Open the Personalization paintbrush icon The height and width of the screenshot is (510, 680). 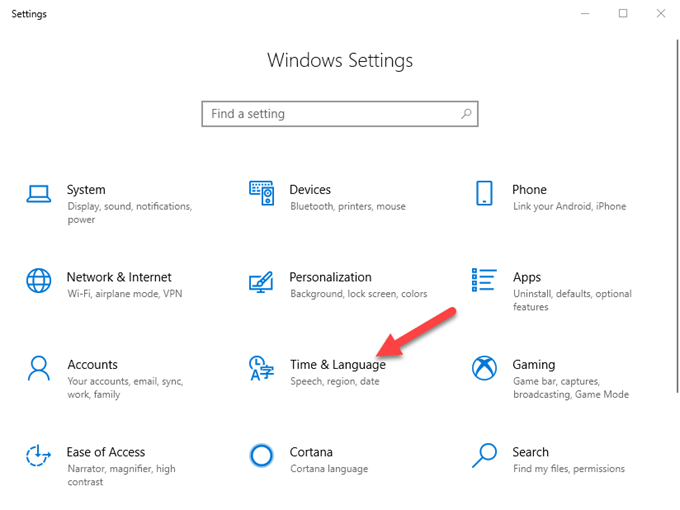pos(261,280)
